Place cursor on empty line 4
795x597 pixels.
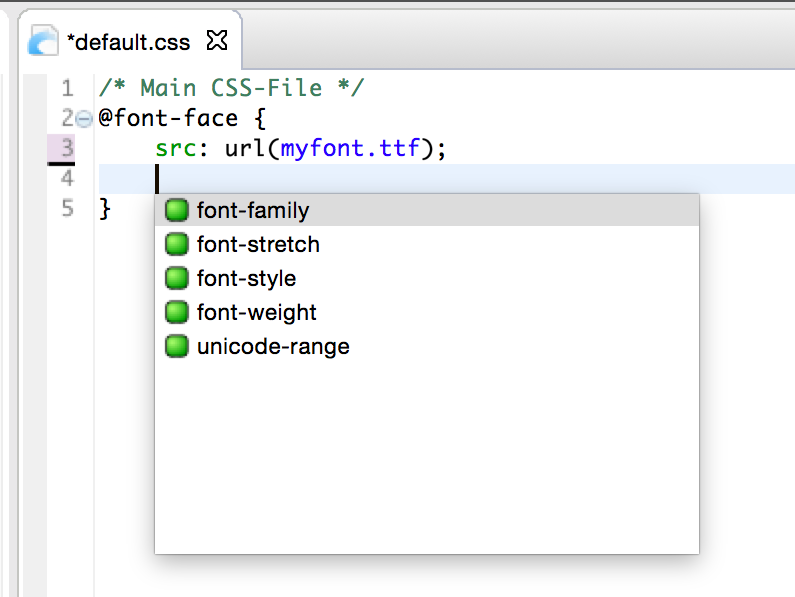(446, 179)
